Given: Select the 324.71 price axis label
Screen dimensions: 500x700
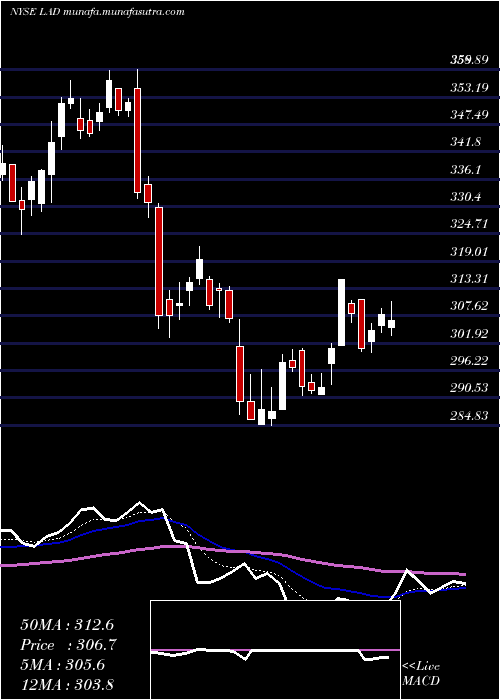Looking at the screenshot, I should click(469, 224).
